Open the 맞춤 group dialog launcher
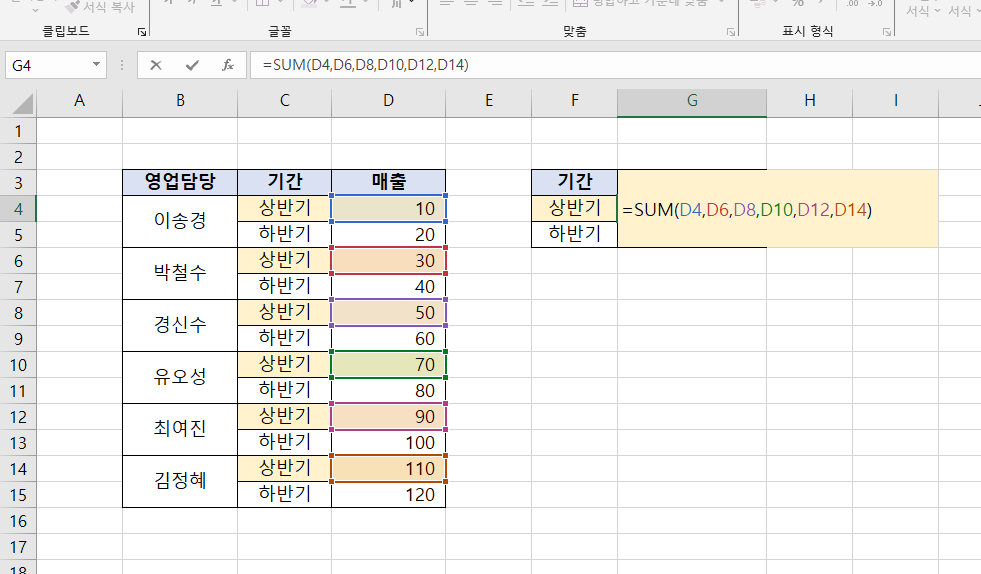981x574 pixels. (730, 32)
